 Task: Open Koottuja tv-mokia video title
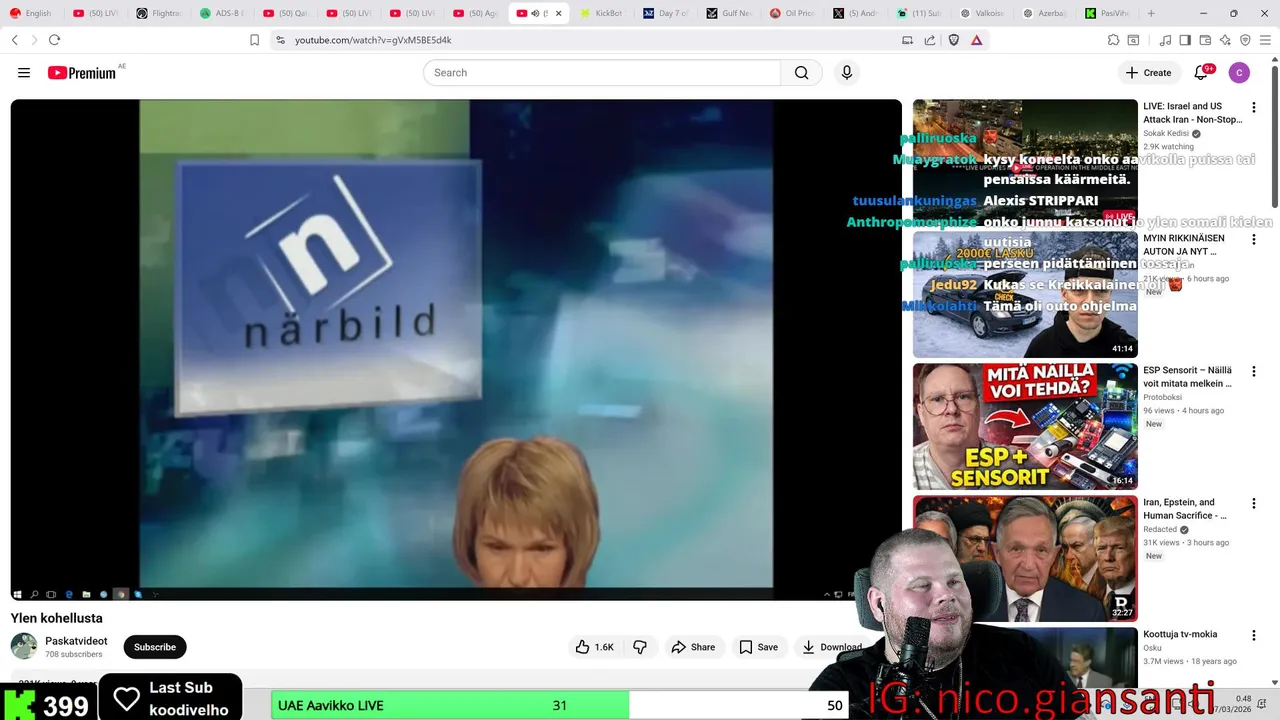[1180, 635]
